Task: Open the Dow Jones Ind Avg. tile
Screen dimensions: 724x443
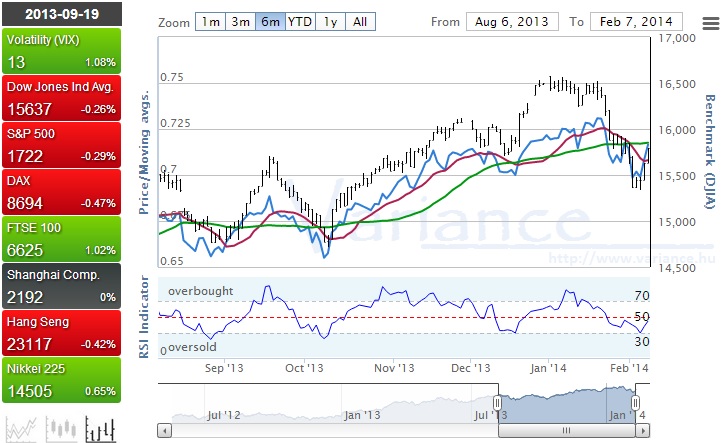Action: [61, 98]
